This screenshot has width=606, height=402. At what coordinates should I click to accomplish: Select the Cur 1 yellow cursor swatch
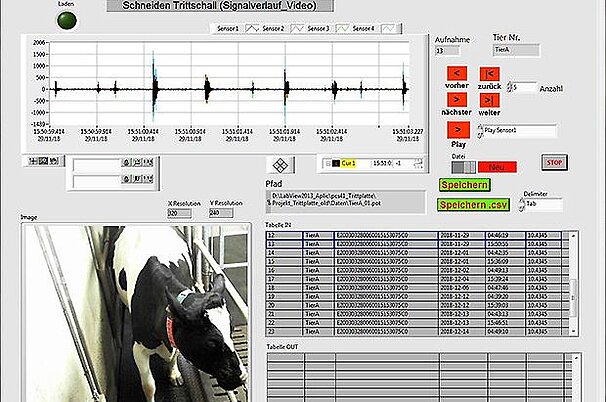(x=347, y=162)
